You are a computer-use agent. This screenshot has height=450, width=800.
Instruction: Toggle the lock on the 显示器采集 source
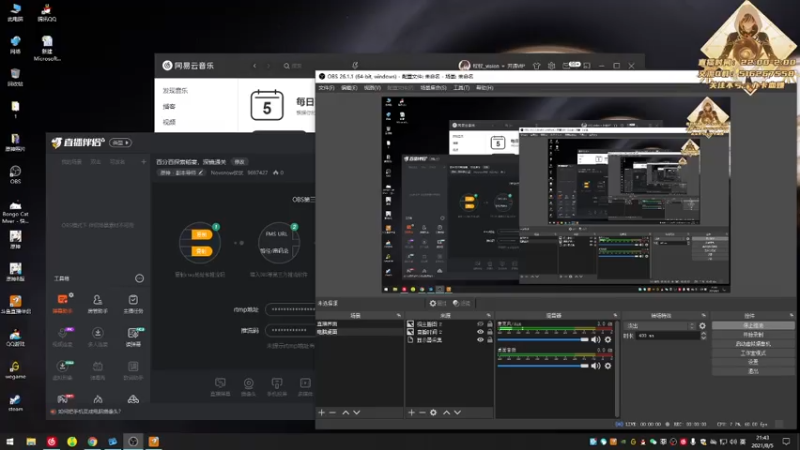[490, 340]
